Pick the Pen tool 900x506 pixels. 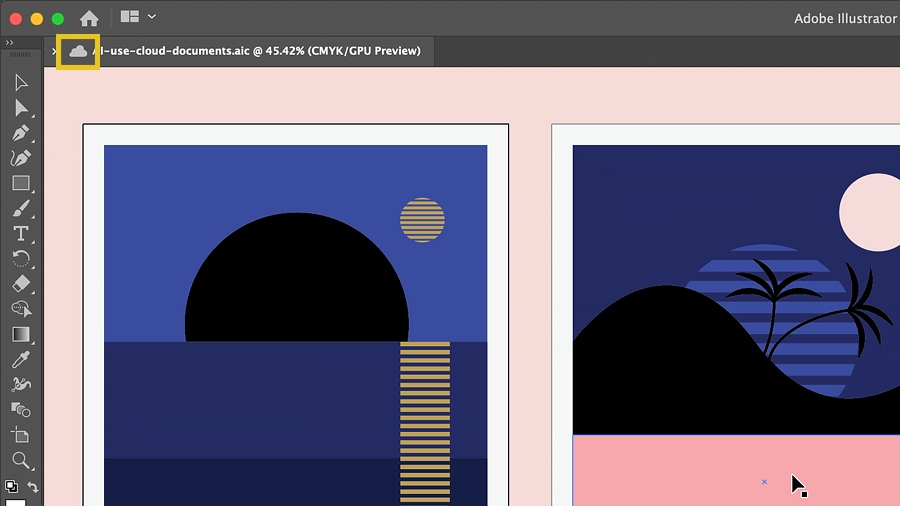point(21,133)
